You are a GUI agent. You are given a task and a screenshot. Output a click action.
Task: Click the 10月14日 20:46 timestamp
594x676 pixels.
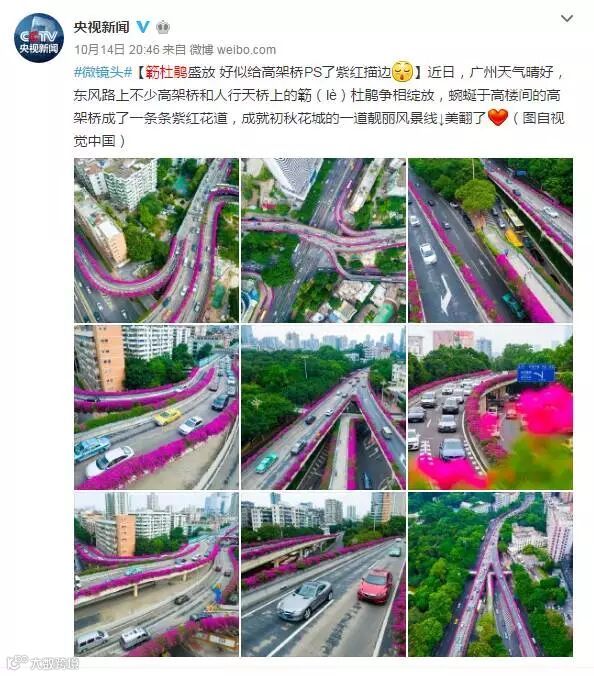click(117, 50)
